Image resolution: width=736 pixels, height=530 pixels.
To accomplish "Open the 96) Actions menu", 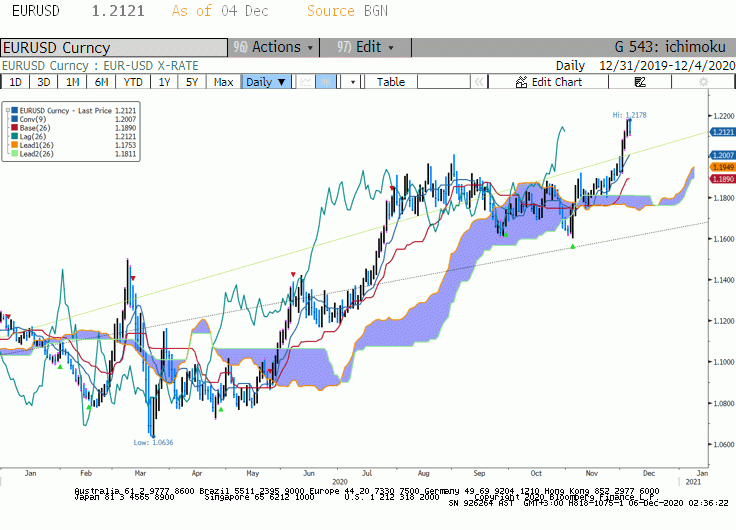I will pyautogui.click(x=274, y=47).
